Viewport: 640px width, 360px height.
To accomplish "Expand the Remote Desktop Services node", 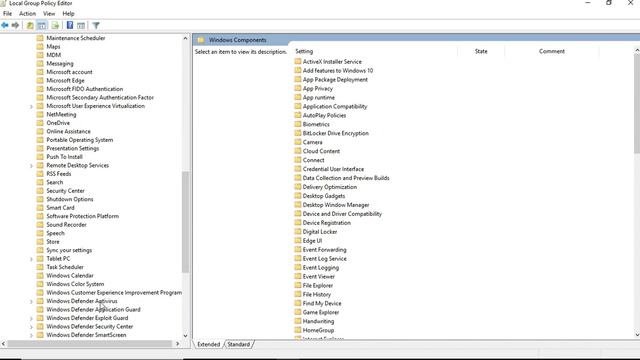I will [31, 166].
